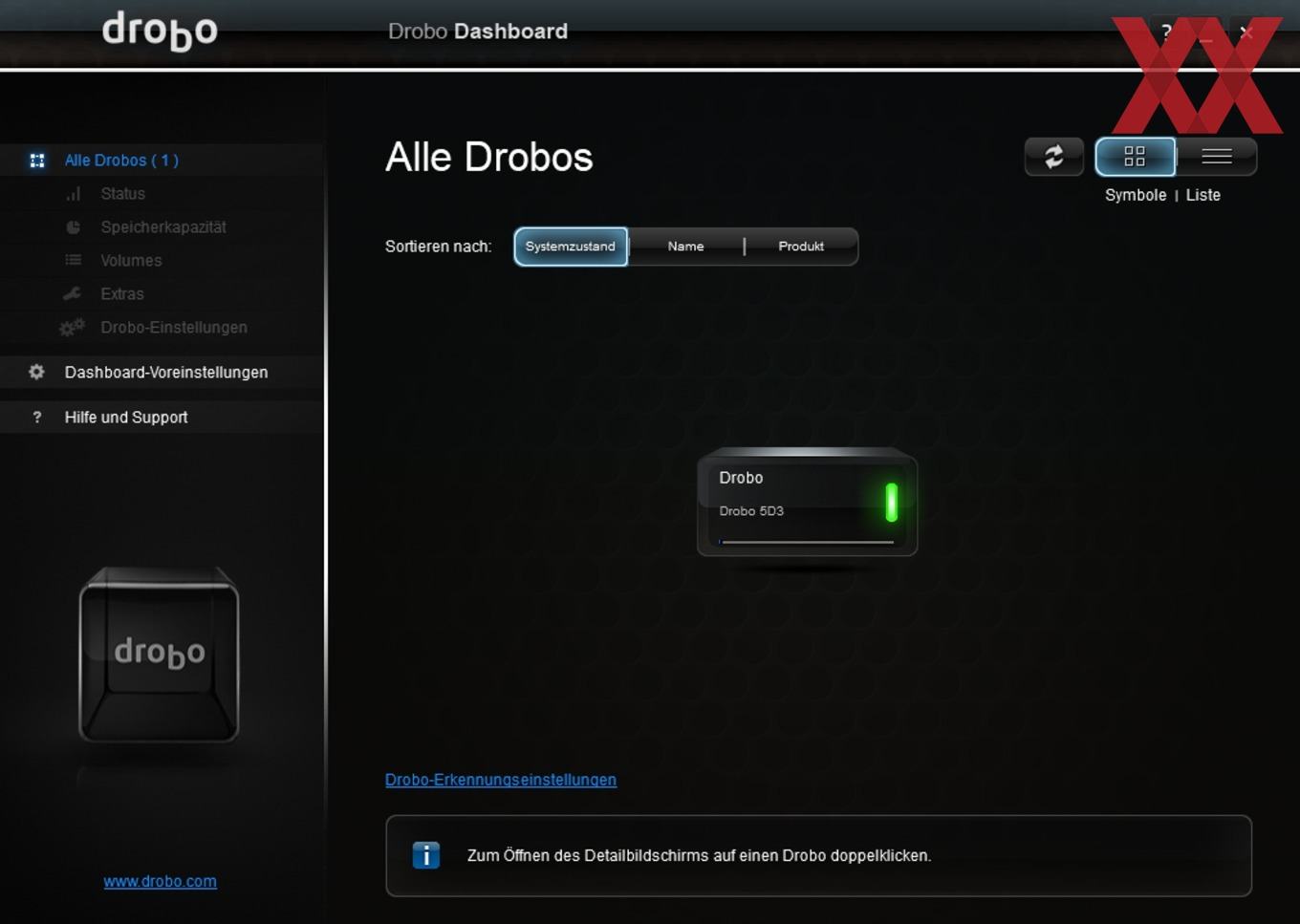The width and height of the screenshot is (1300, 924).
Task: Sort by Name
Action: [685, 247]
